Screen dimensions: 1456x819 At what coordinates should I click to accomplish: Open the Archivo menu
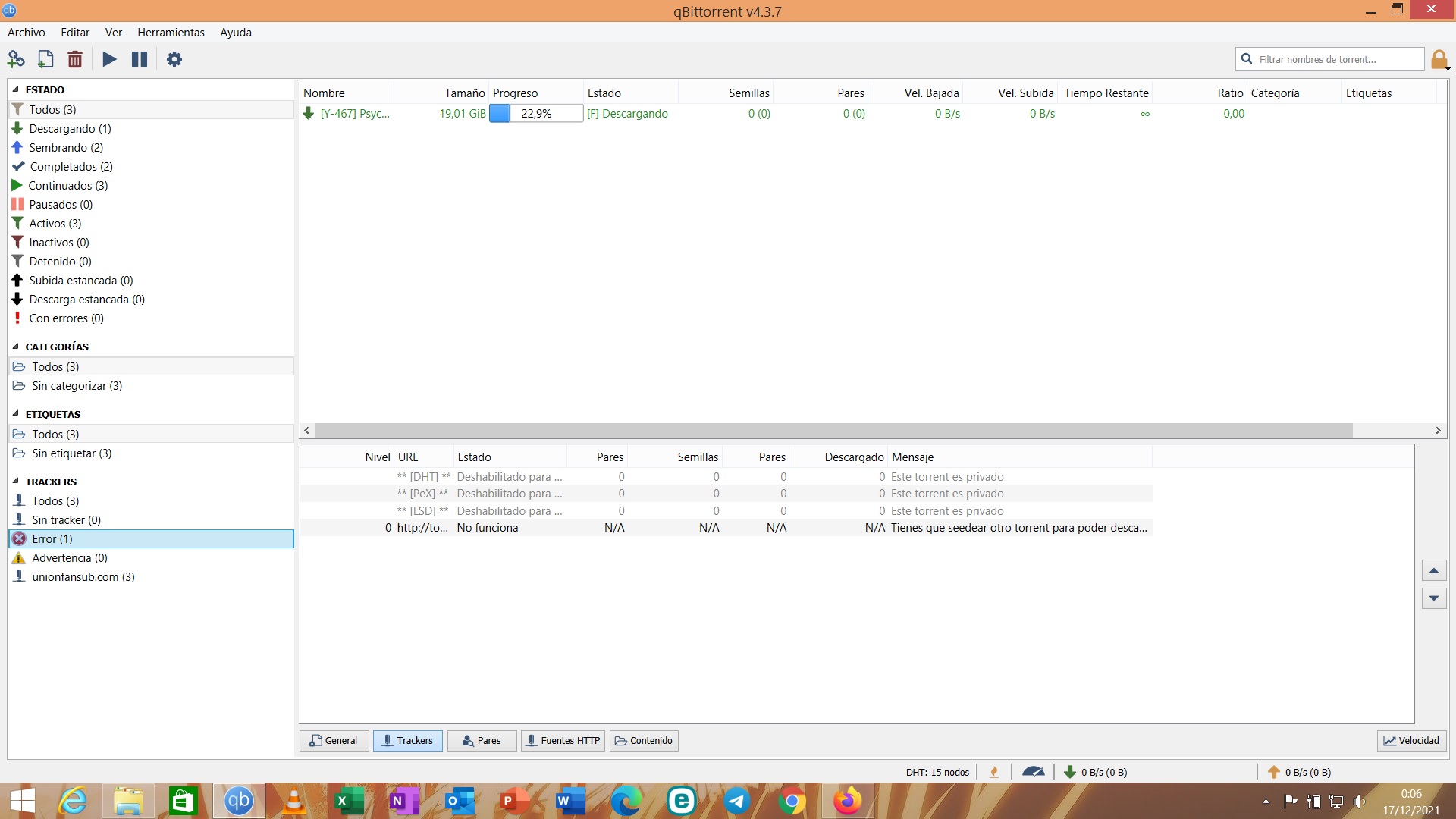pos(27,32)
